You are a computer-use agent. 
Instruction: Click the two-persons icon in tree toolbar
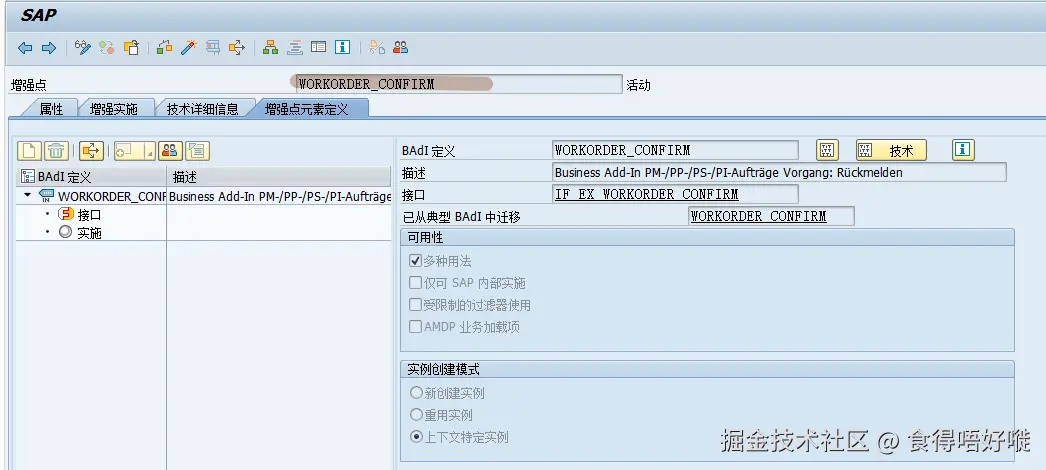[170, 151]
